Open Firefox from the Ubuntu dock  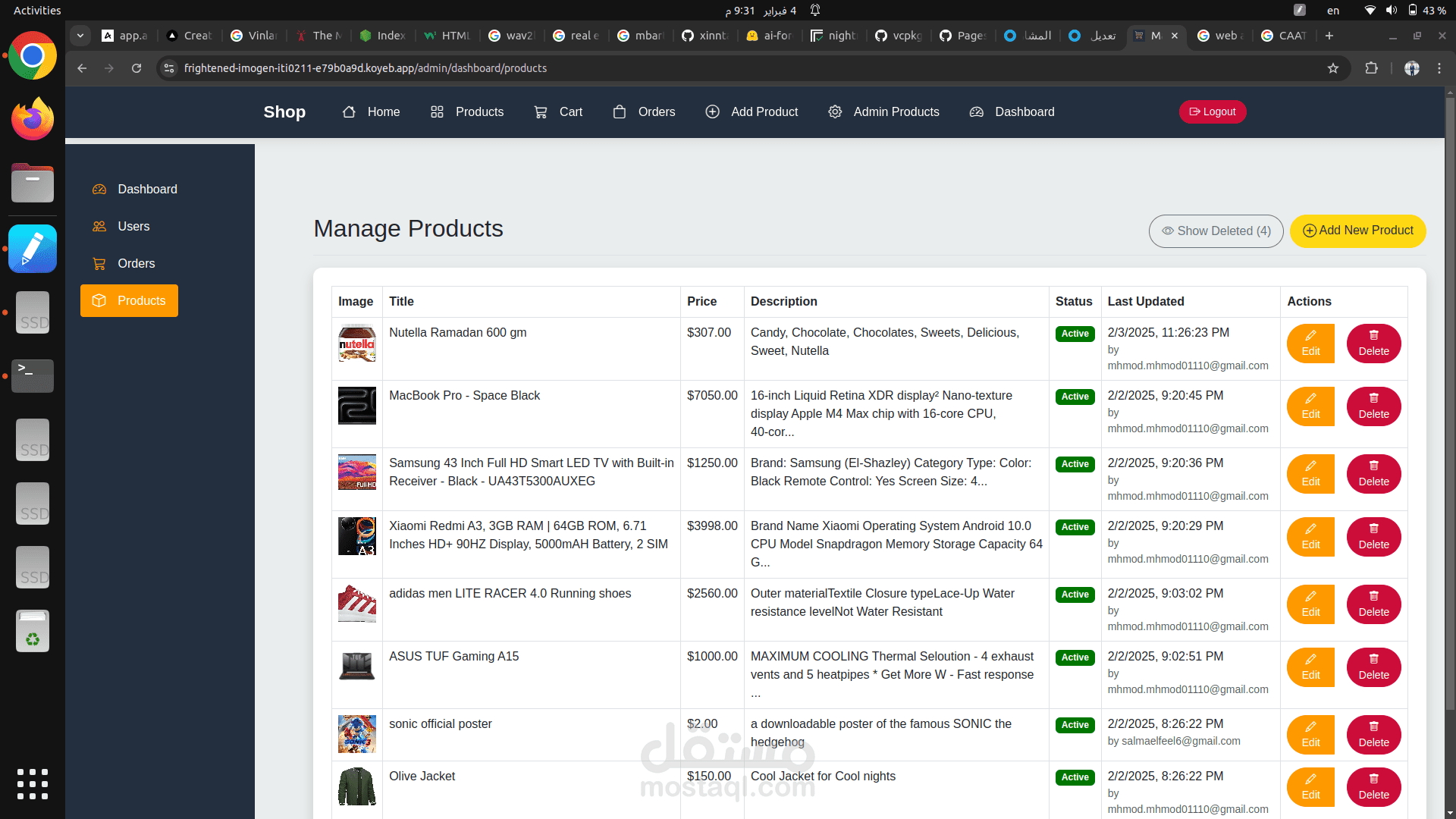[33, 120]
